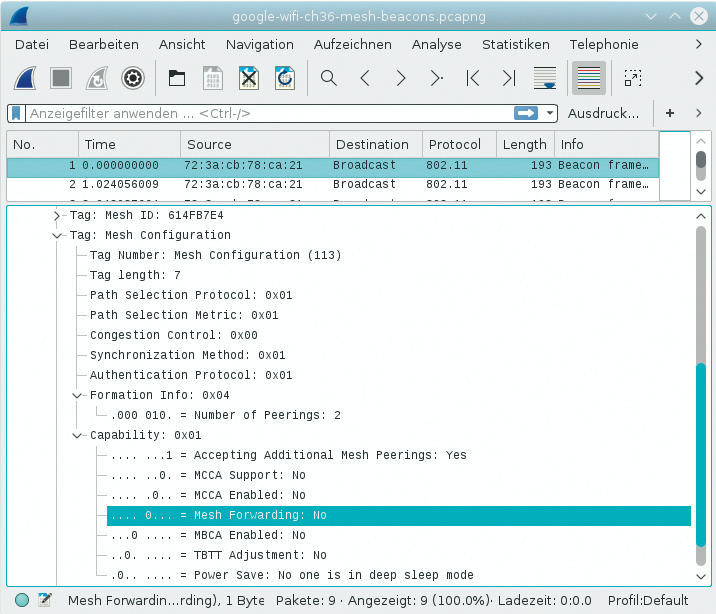Reload the capture file icon
The width and height of the screenshot is (716, 614).
pos(285,78)
